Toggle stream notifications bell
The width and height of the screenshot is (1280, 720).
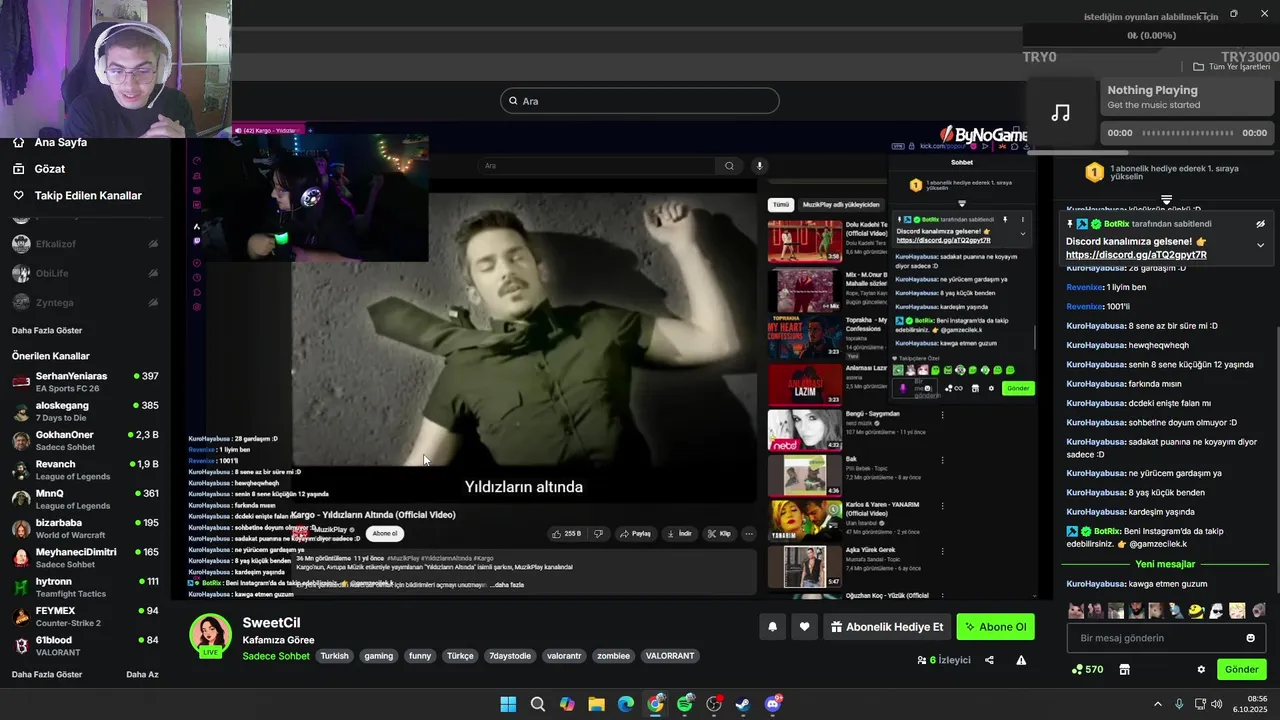click(x=772, y=627)
